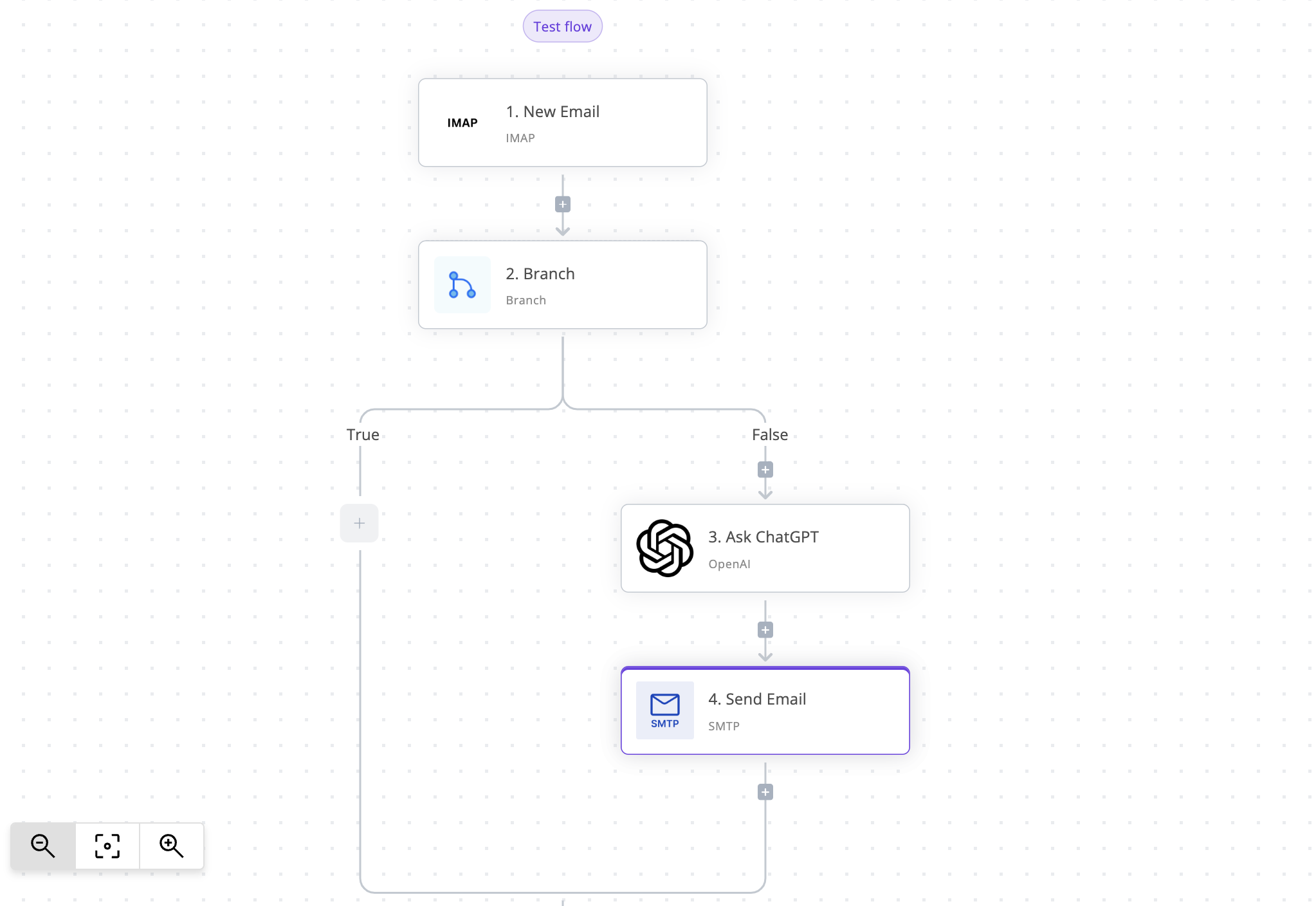Add step below Send Email

tap(765, 792)
